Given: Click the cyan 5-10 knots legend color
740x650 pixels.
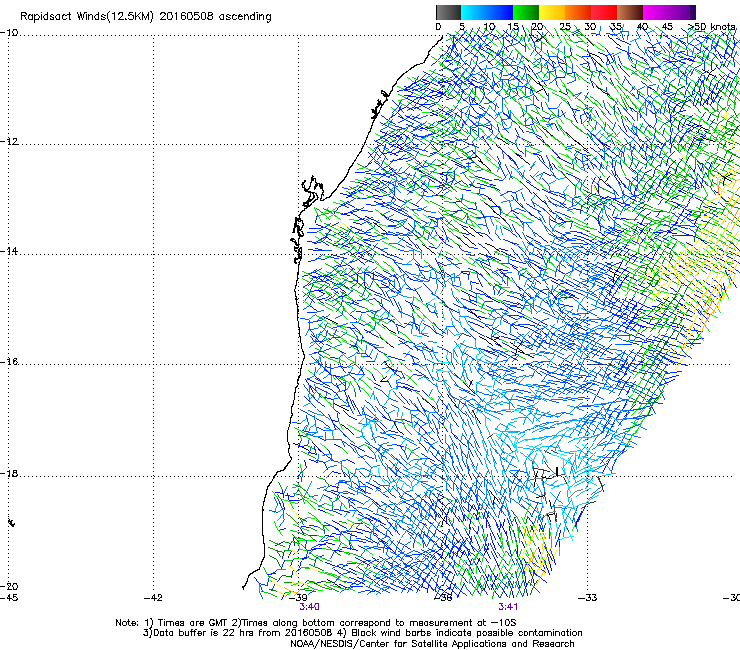Looking at the screenshot, I should pyautogui.click(x=474, y=12).
